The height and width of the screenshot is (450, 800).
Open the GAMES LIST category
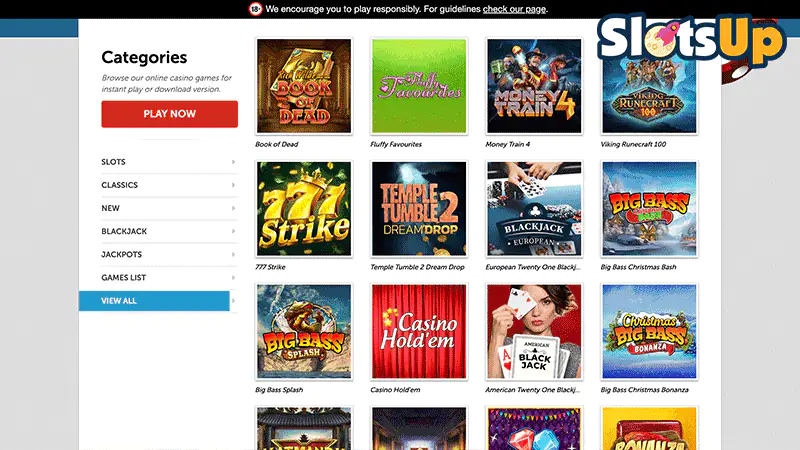coord(168,278)
